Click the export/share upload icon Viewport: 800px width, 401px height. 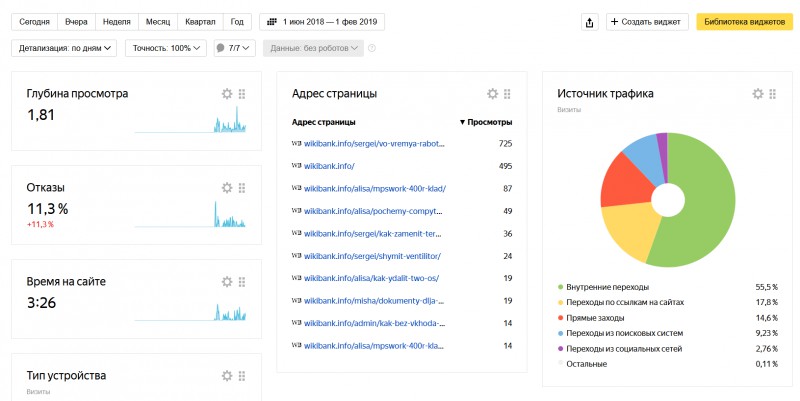[x=590, y=22]
